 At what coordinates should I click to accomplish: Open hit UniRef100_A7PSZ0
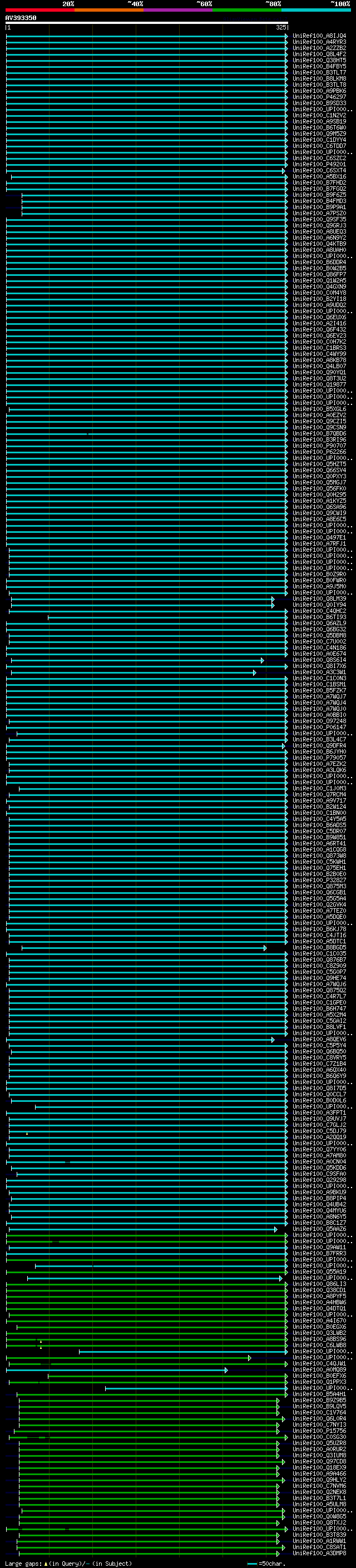pyautogui.click(x=319, y=214)
